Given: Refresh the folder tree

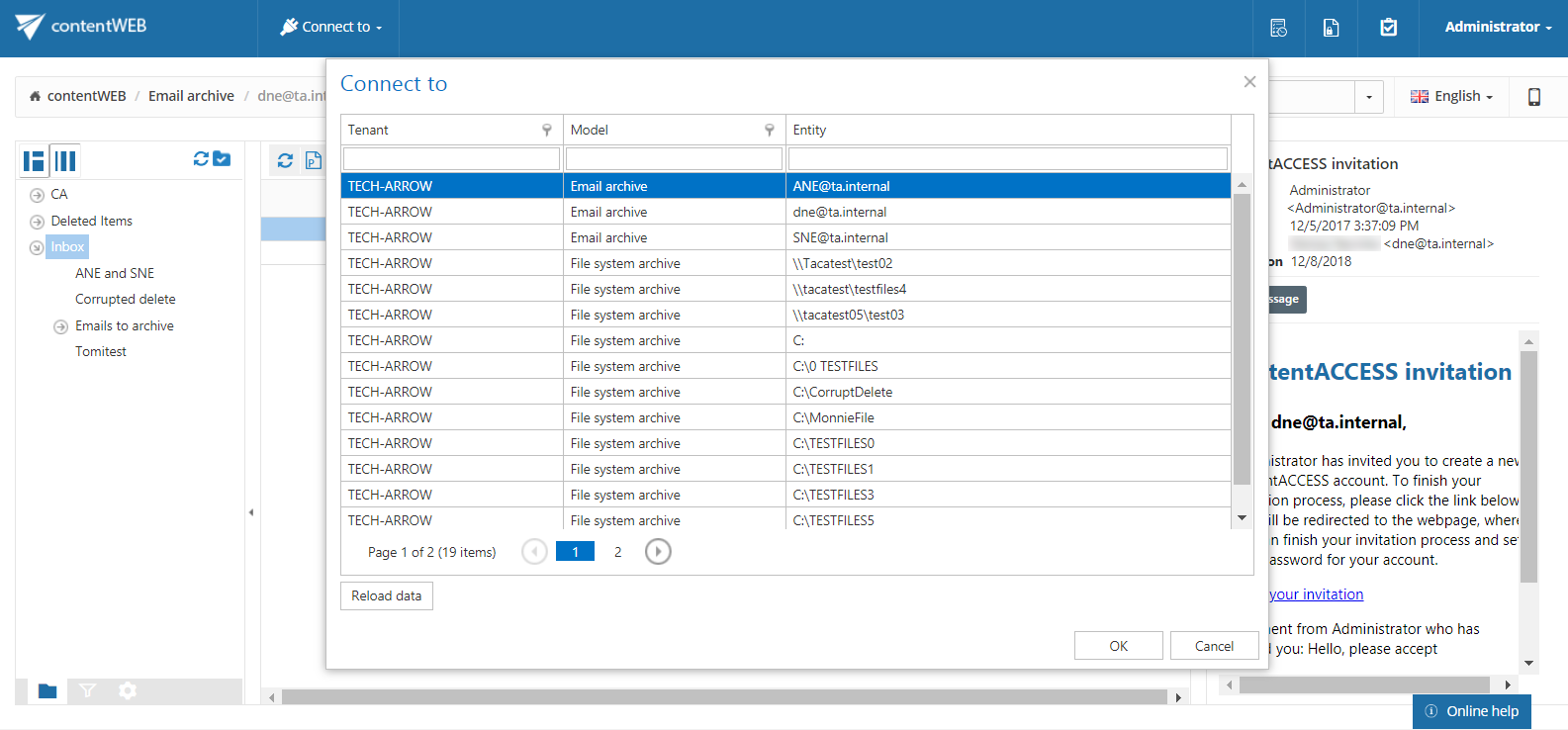Looking at the screenshot, I should click(x=201, y=158).
